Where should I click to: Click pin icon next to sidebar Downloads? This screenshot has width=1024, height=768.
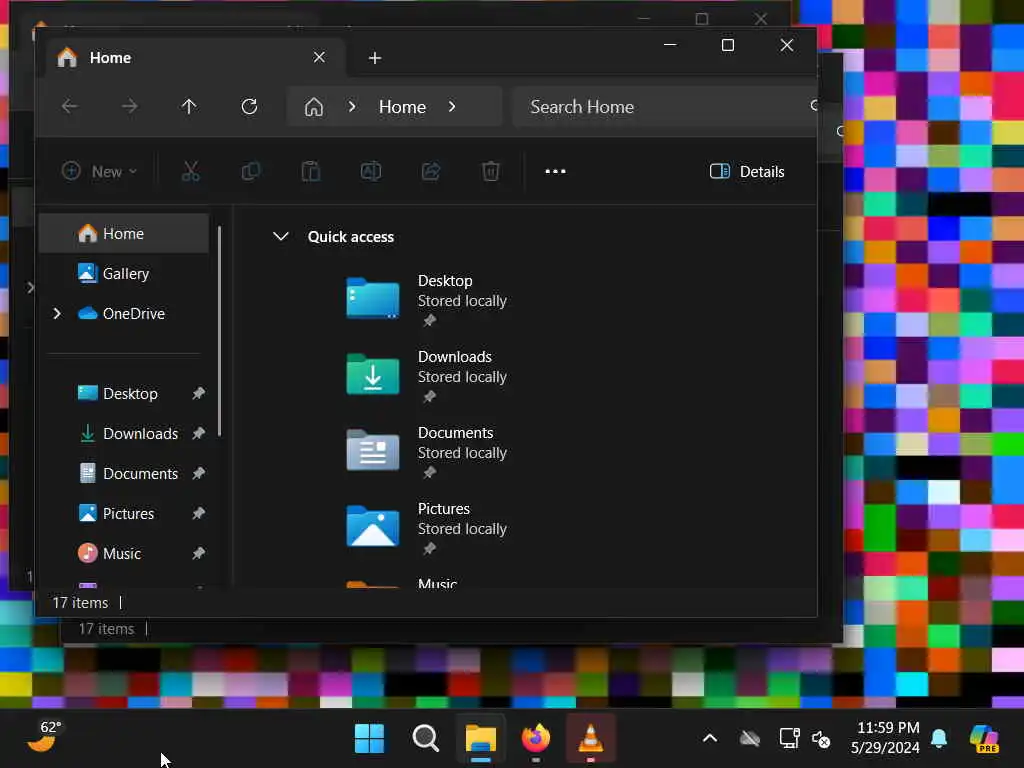click(x=199, y=433)
